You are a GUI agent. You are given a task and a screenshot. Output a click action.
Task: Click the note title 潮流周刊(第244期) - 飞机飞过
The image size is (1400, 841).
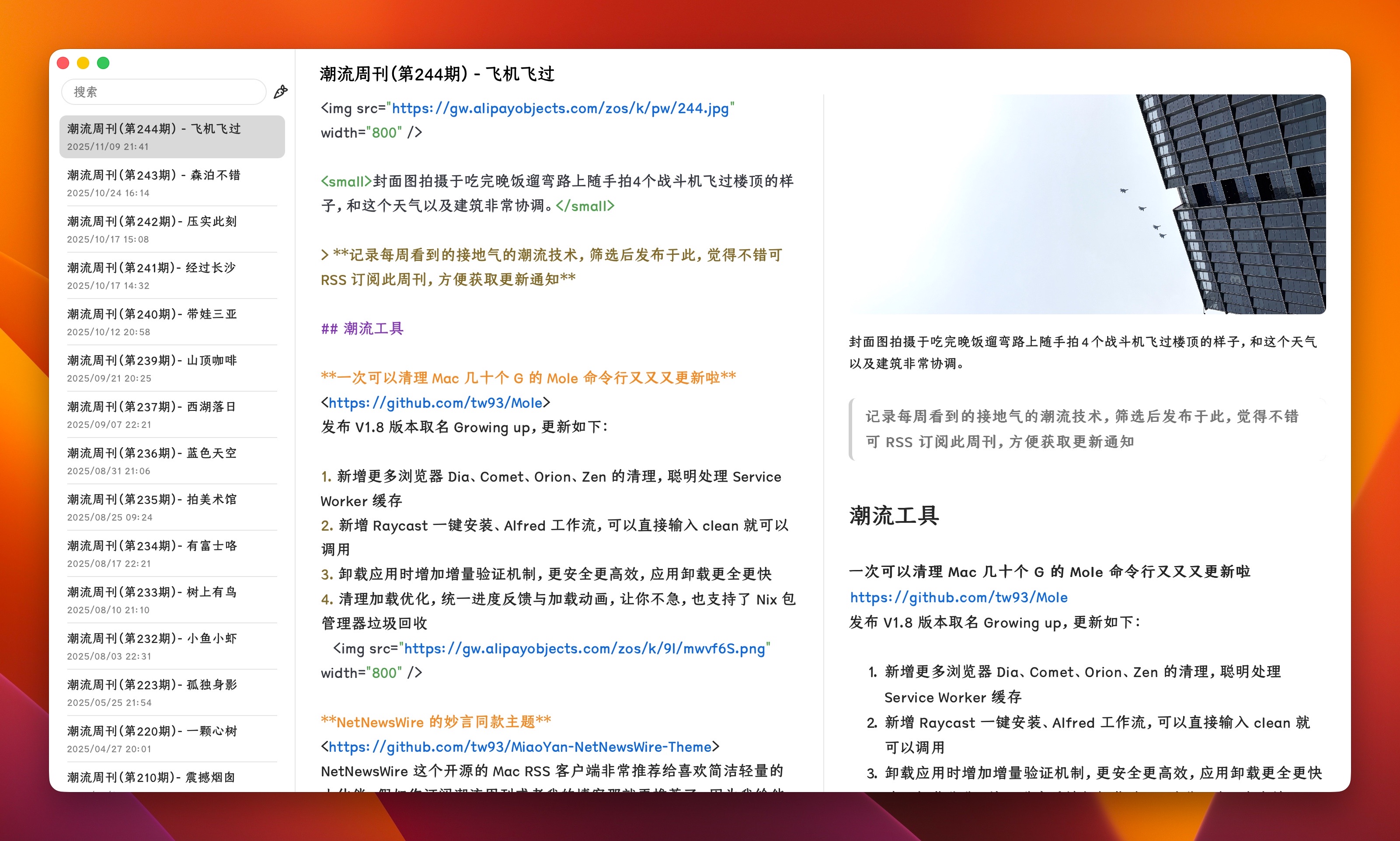[x=436, y=74]
